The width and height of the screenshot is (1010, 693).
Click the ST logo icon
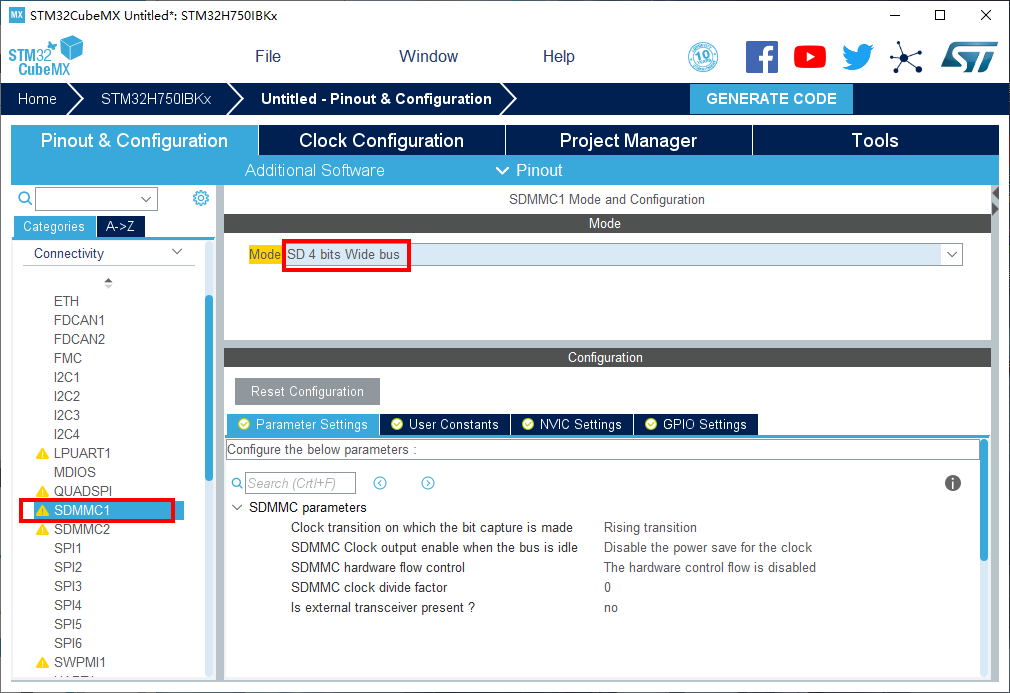968,57
